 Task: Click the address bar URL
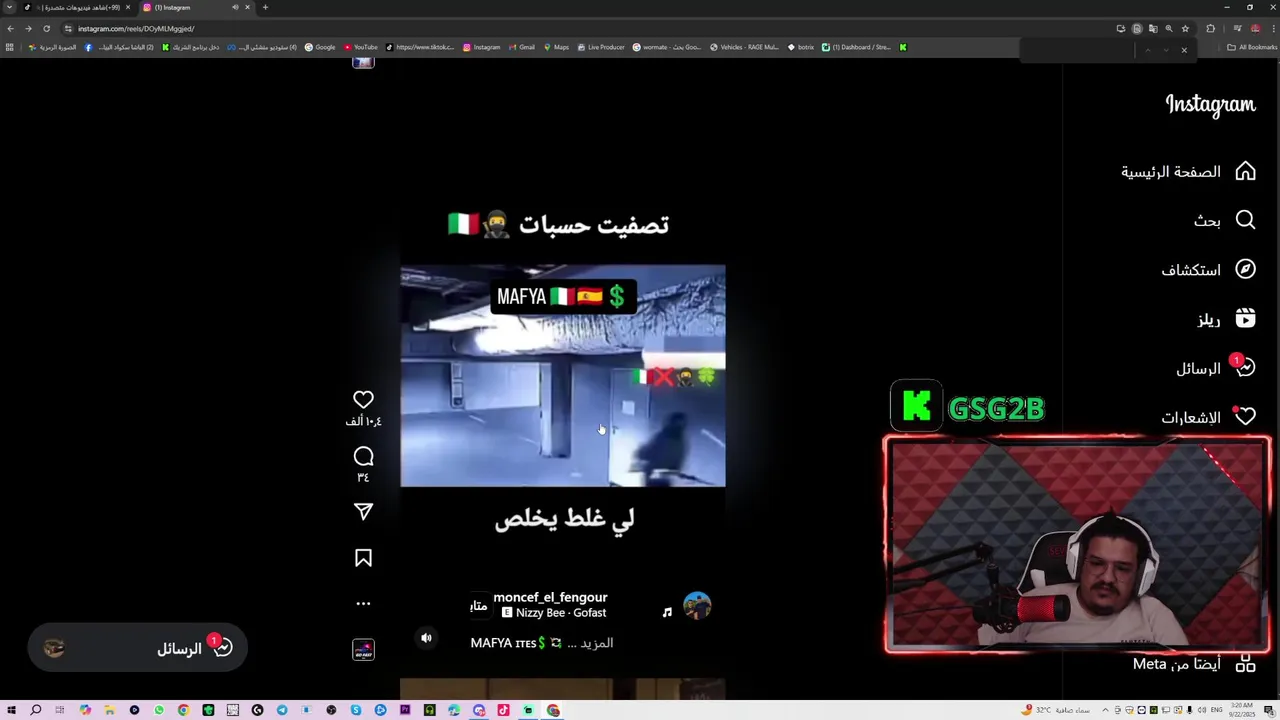coord(136,28)
